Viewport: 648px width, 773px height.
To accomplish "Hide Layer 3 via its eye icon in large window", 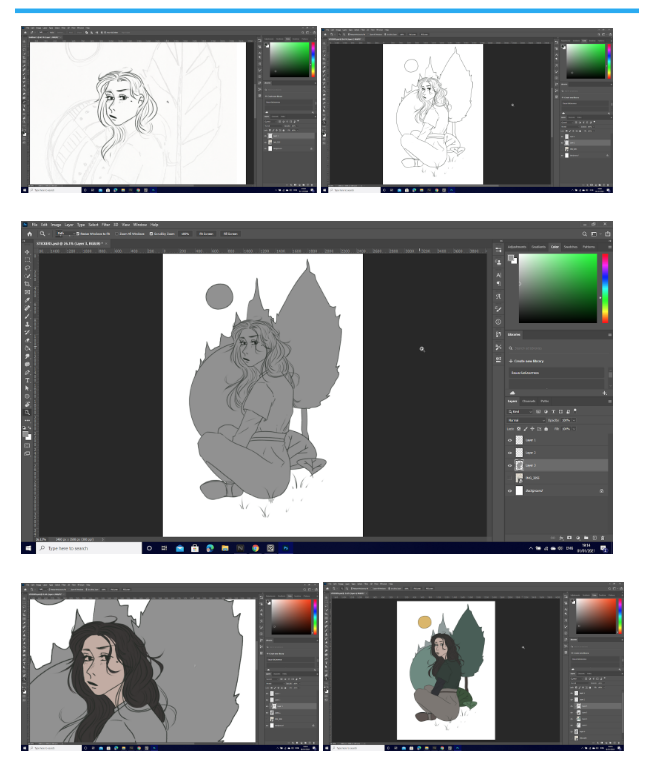I will [510, 465].
